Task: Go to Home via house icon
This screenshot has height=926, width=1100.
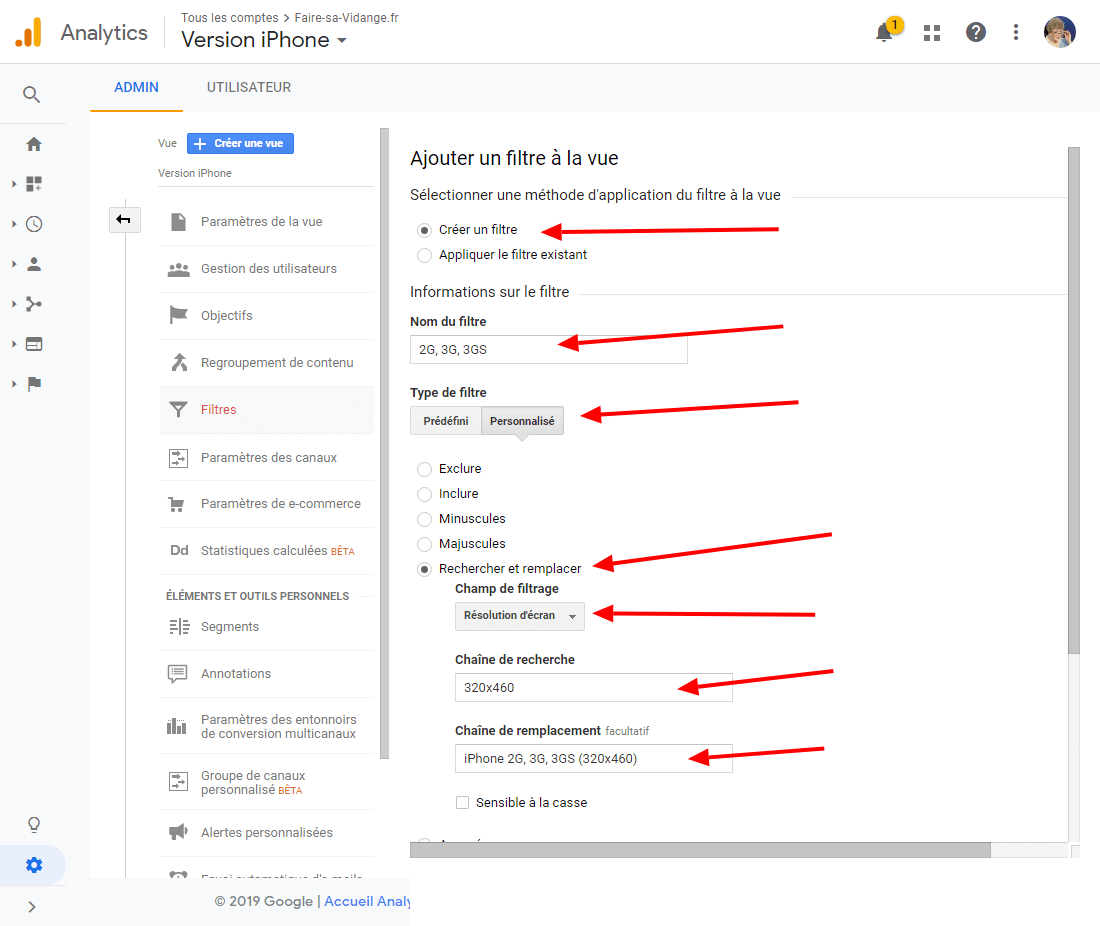Action: (x=34, y=145)
